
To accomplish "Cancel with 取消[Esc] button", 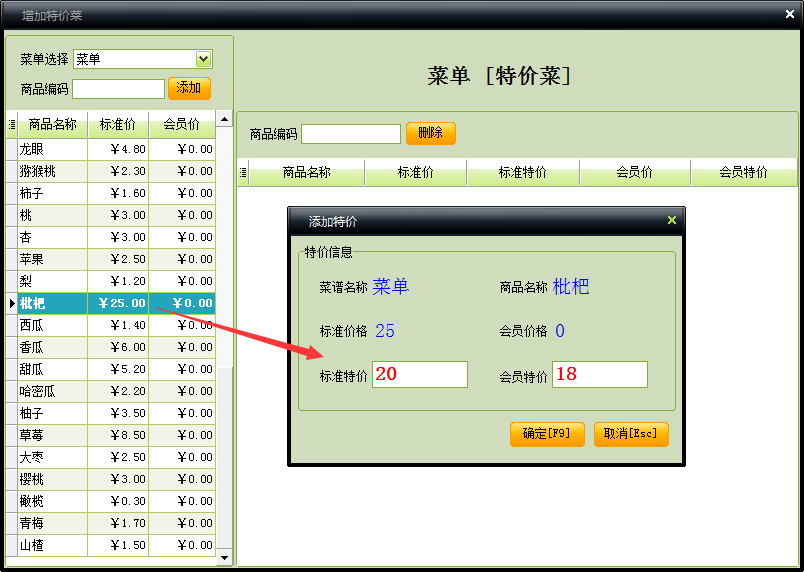I will 631,434.
